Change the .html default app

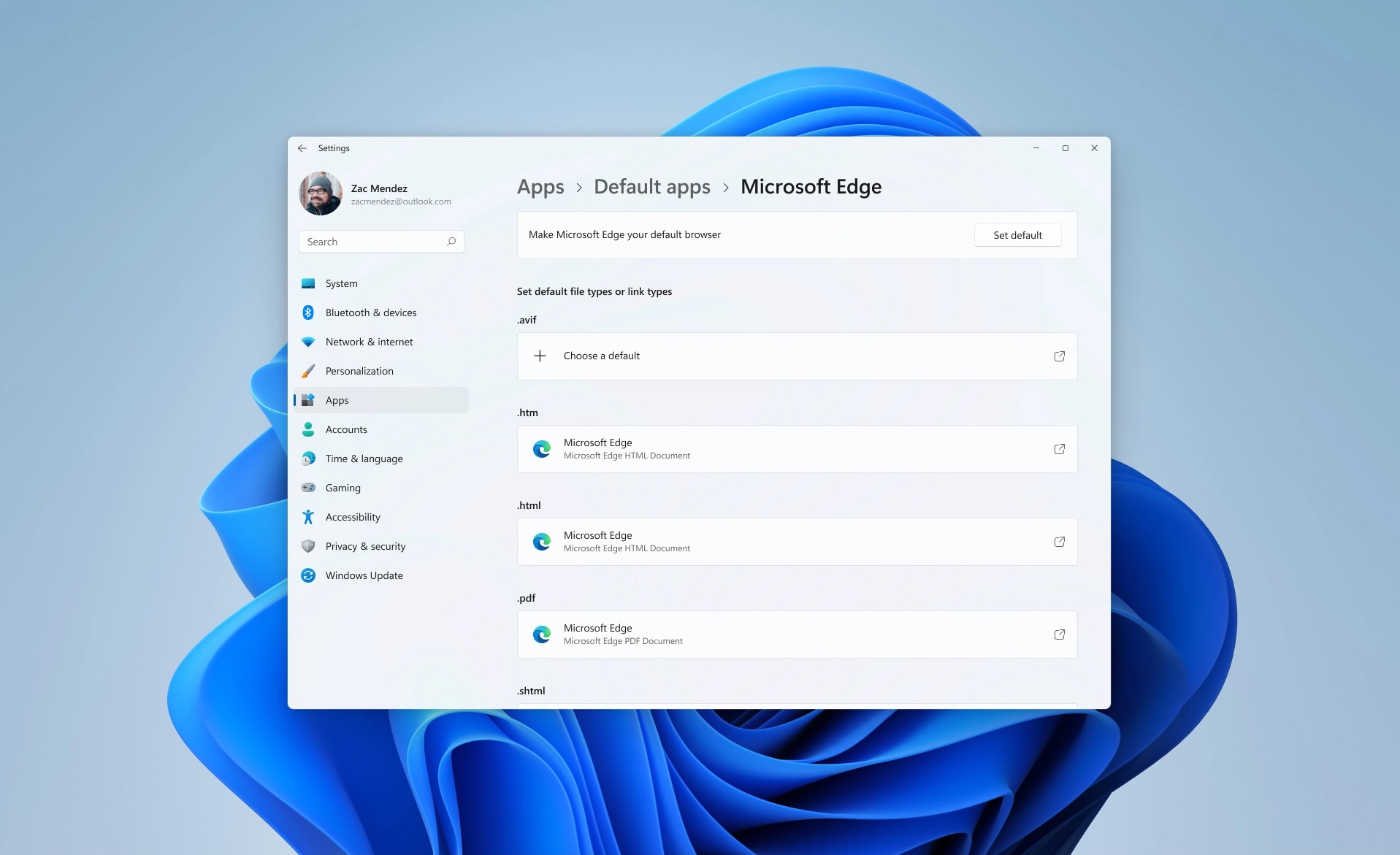tap(797, 542)
